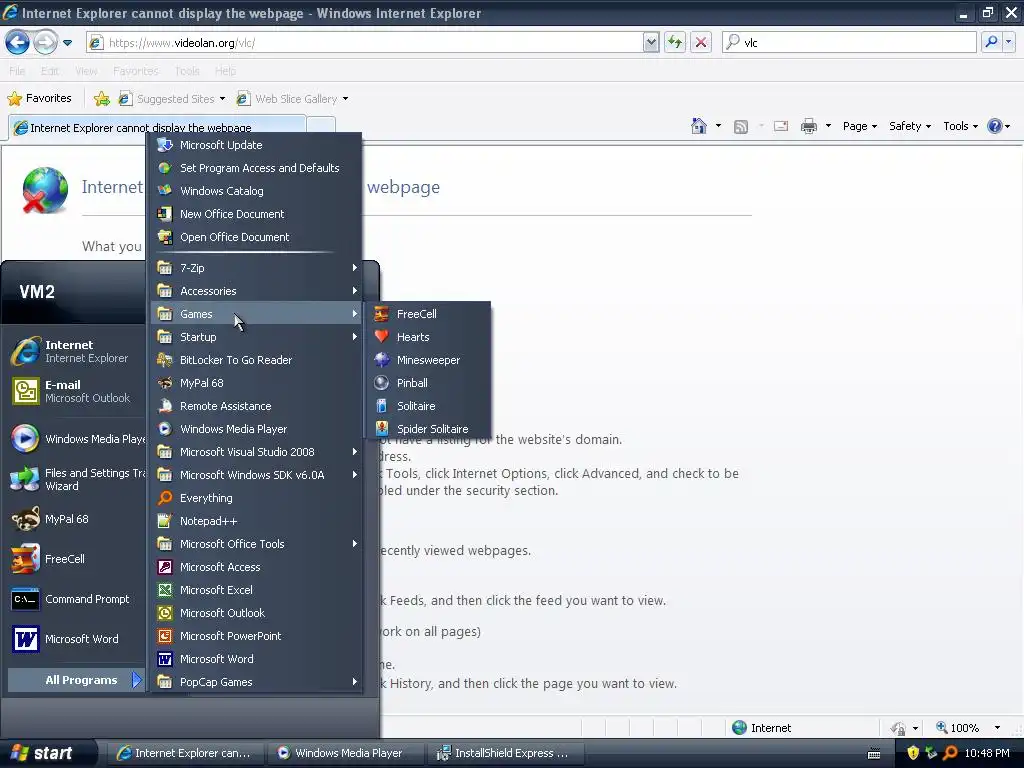
Task: Click the Microsoft Word icon in All Programs
Action: coord(165,659)
